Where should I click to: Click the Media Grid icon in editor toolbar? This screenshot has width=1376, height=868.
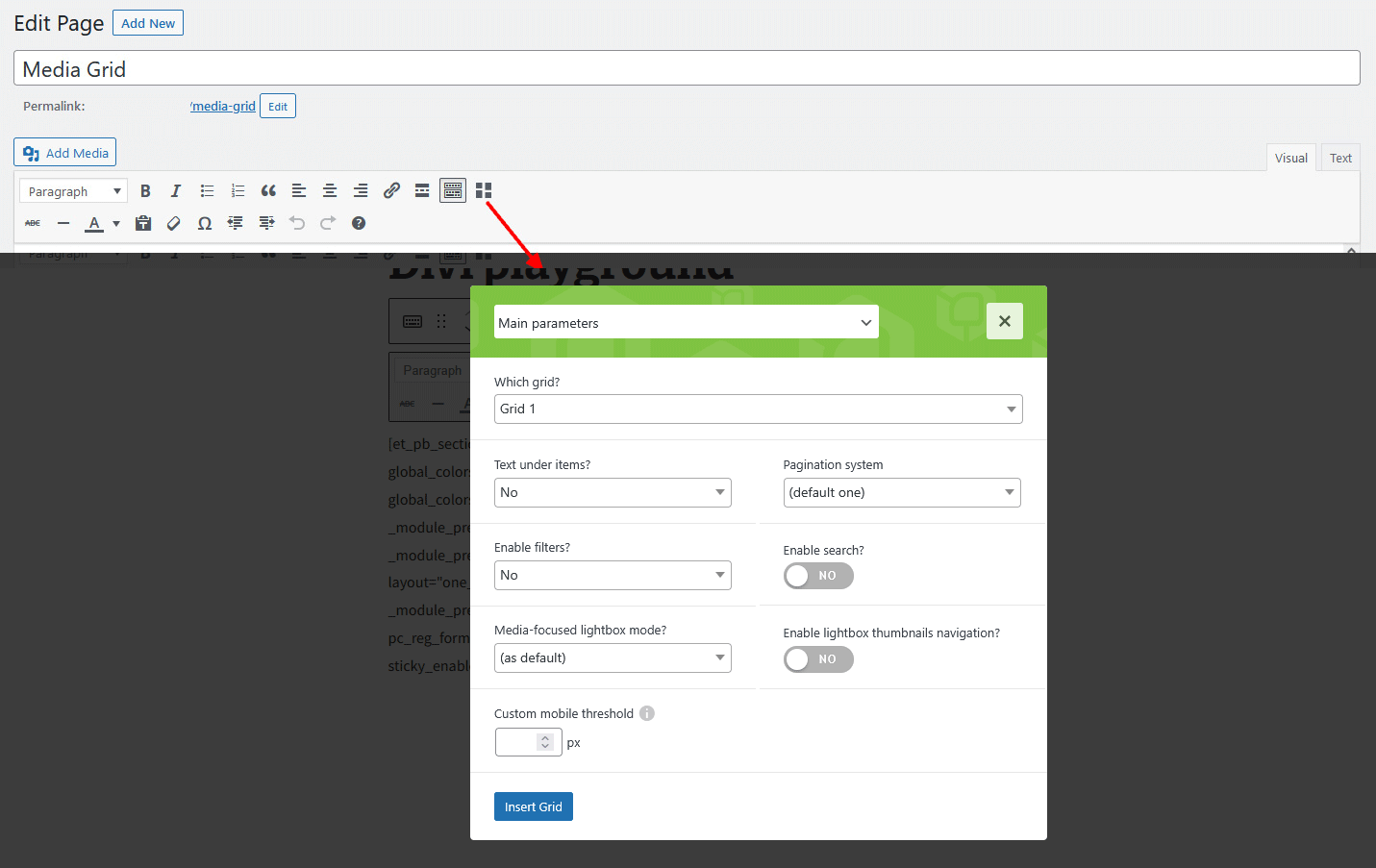(484, 190)
